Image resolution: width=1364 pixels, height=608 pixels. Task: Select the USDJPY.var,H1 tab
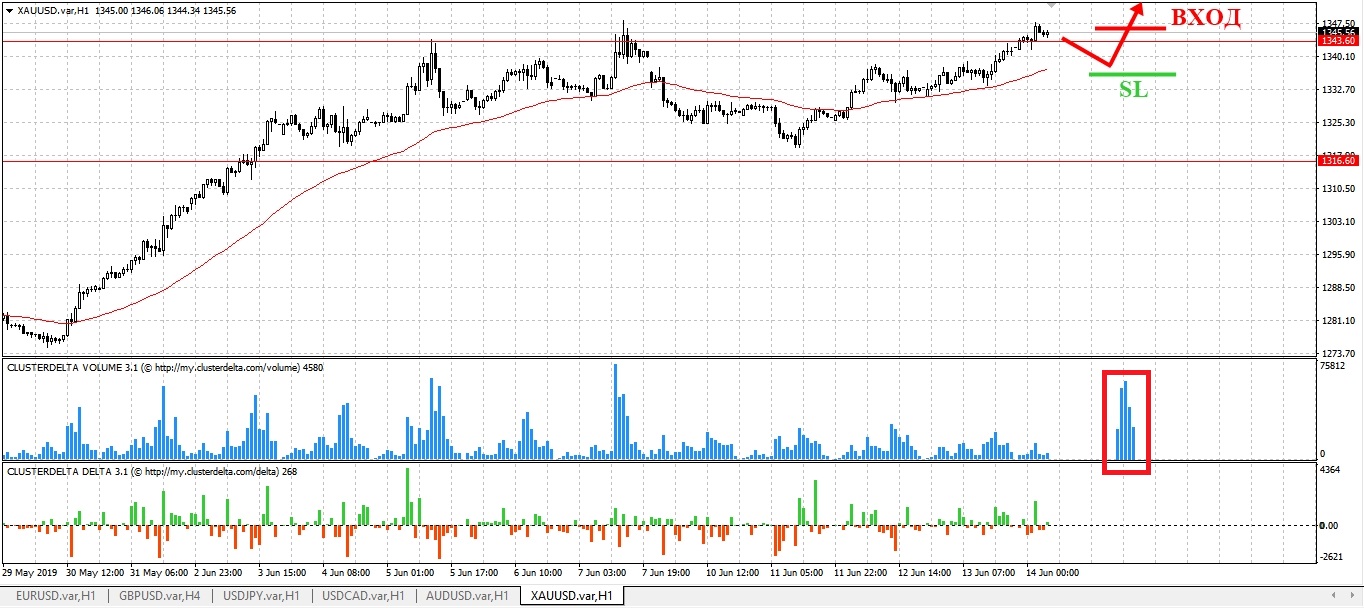point(260,596)
